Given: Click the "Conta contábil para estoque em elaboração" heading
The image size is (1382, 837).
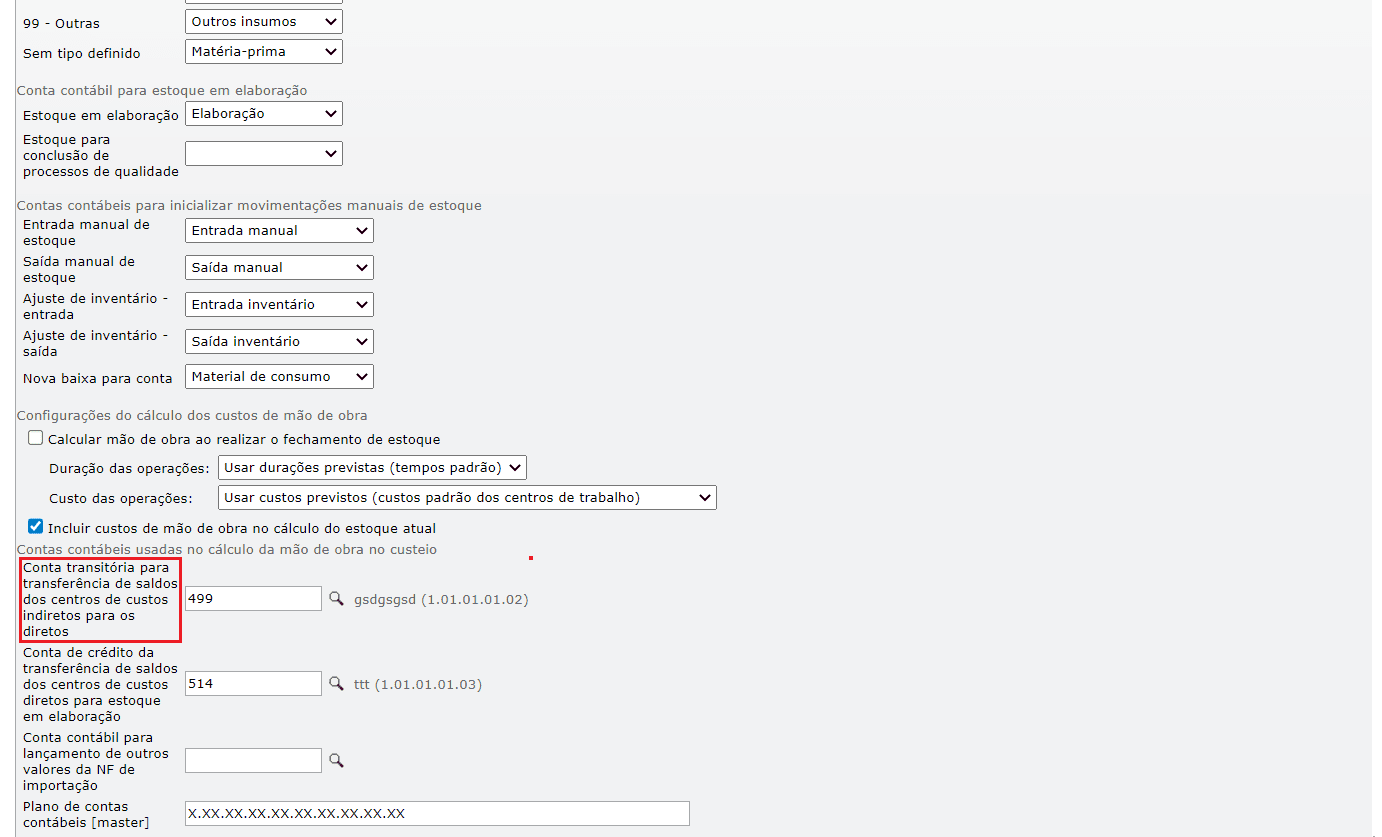Looking at the screenshot, I should (x=162, y=91).
